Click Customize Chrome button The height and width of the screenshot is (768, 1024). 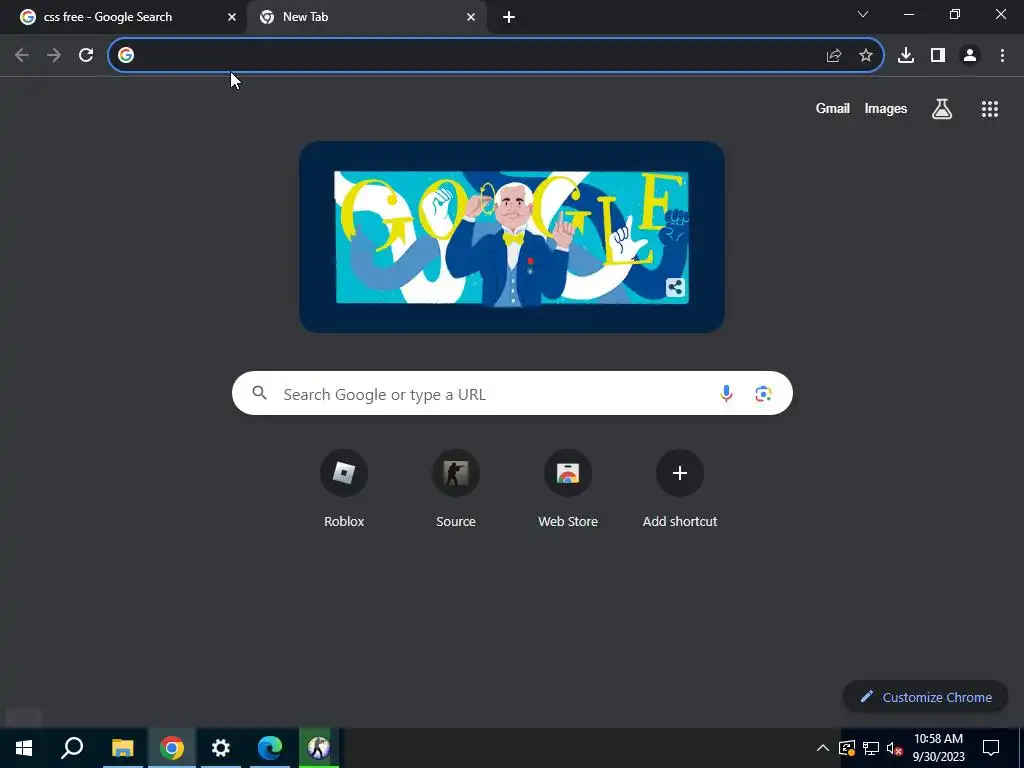pos(925,697)
